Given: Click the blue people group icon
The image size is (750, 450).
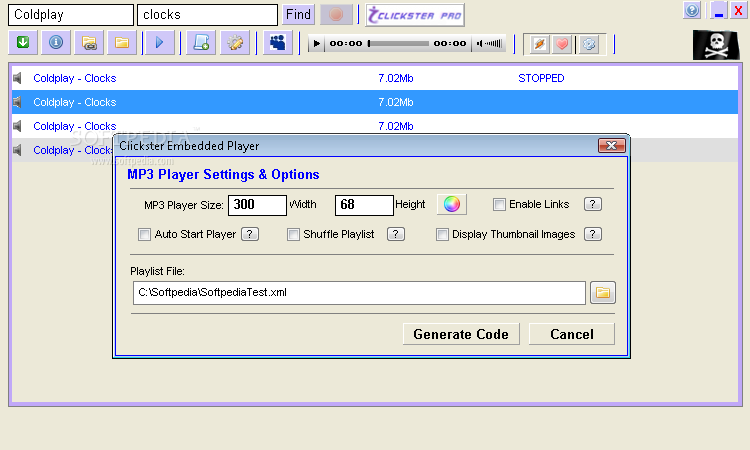Looking at the screenshot, I should coord(278,43).
